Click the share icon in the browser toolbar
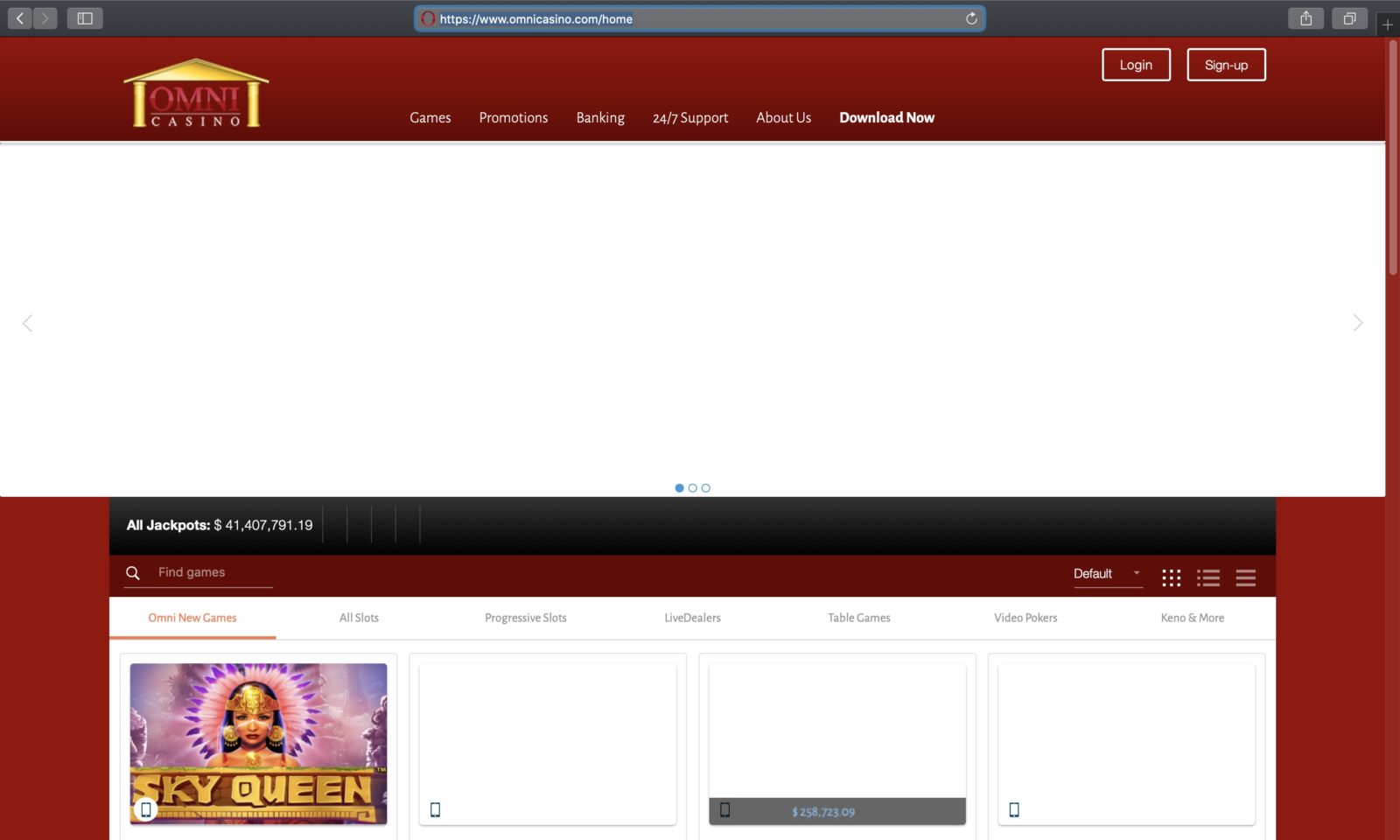 (x=1305, y=17)
